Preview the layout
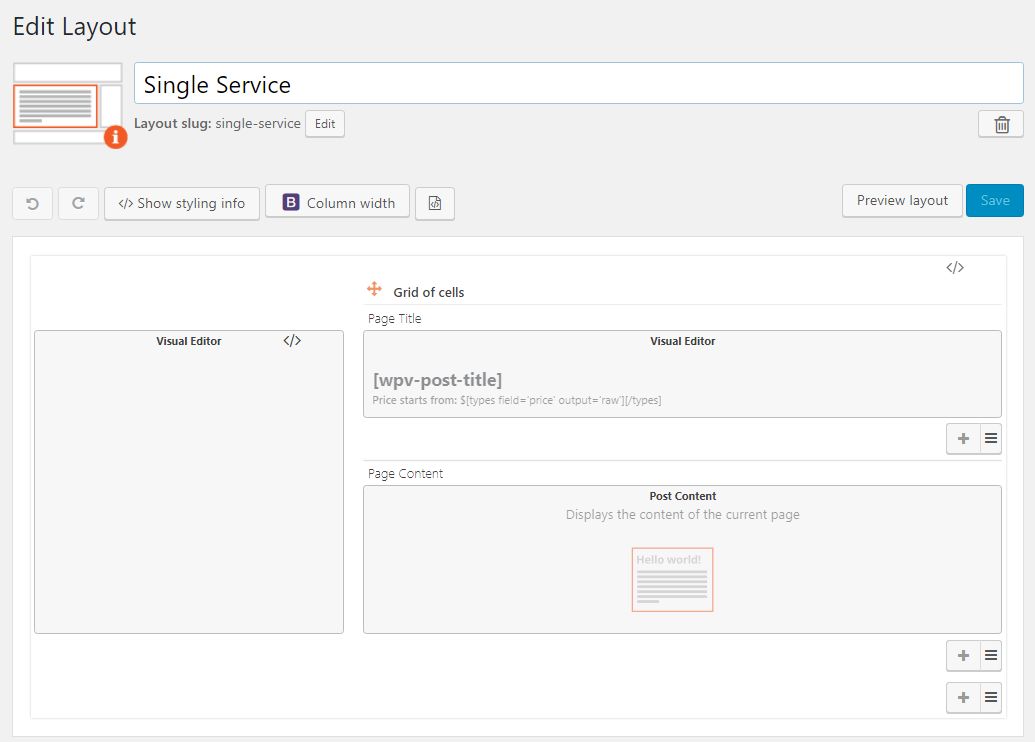This screenshot has width=1035, height=742. tap(902, 201)
